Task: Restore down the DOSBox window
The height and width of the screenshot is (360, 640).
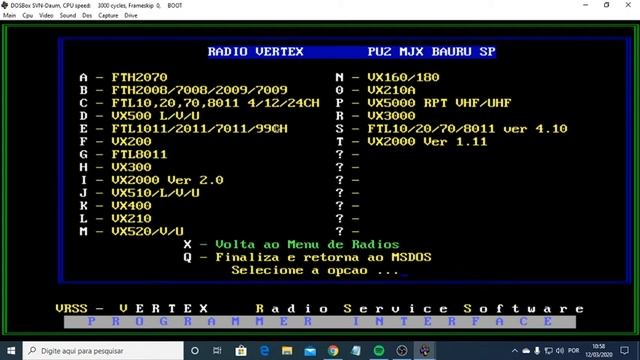Action: [x=607, y=5]
